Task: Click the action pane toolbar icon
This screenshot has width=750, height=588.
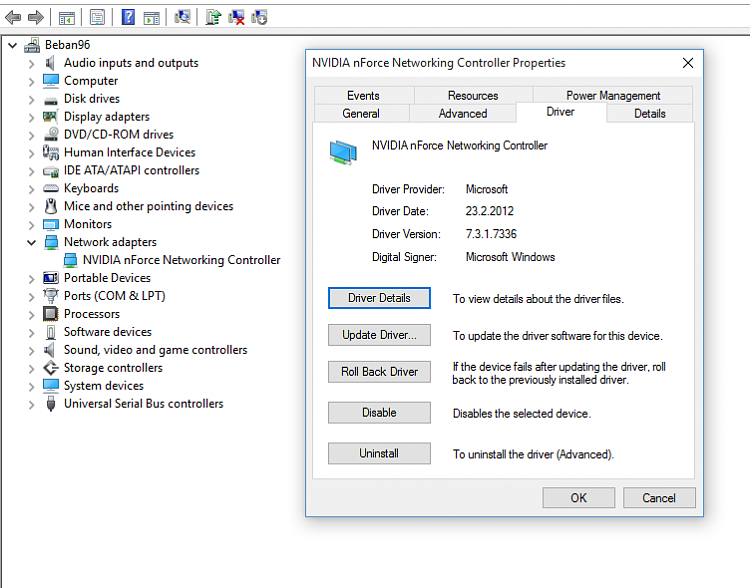Action: [x=152, y=18]
